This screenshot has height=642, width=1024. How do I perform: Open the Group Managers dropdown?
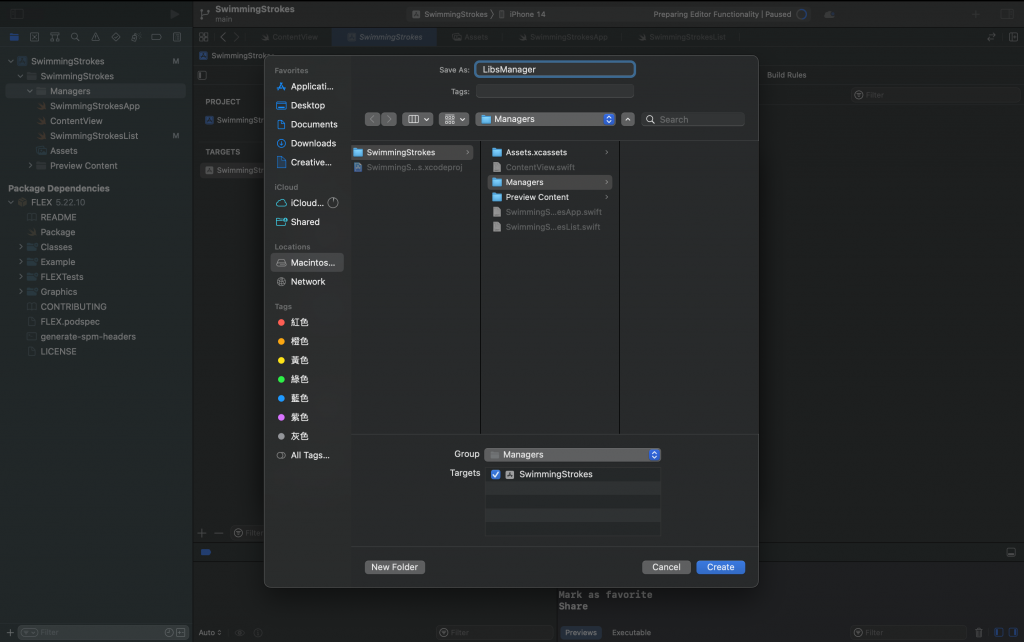click(573, 455)
